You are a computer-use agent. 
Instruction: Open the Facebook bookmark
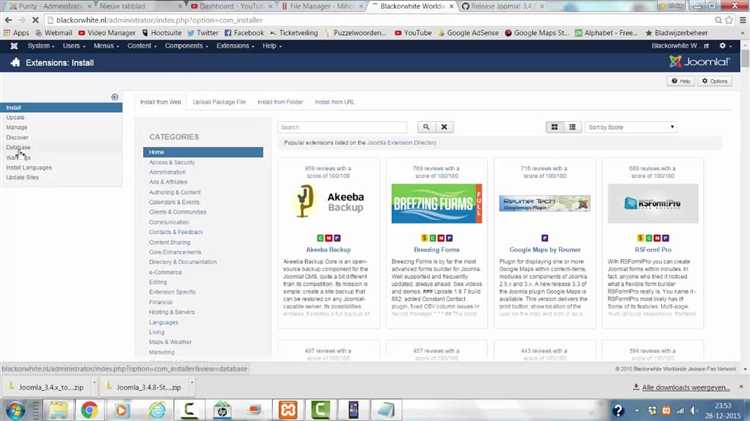[244, 33]
